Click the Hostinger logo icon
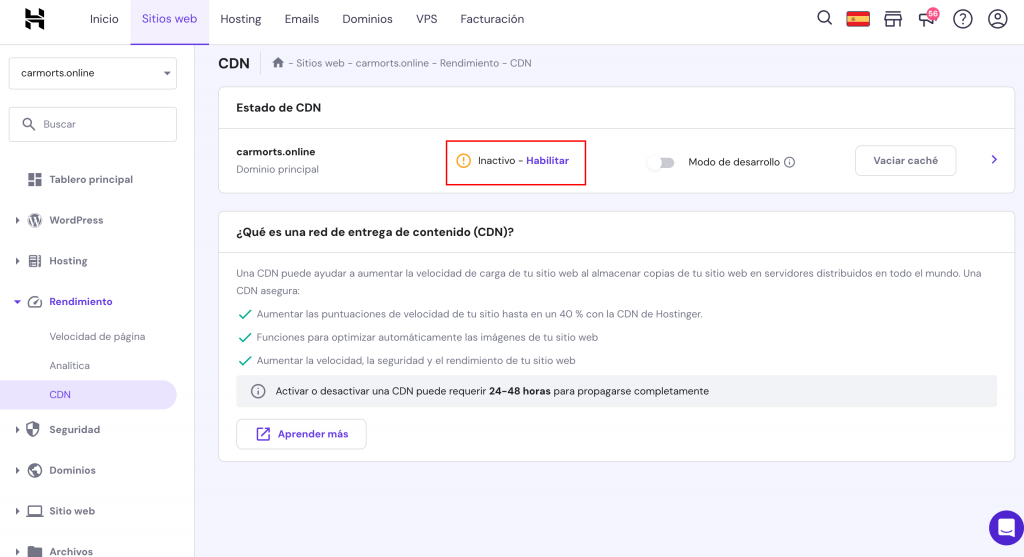This screenshot has width=1024, height=557. click(35, 19)
